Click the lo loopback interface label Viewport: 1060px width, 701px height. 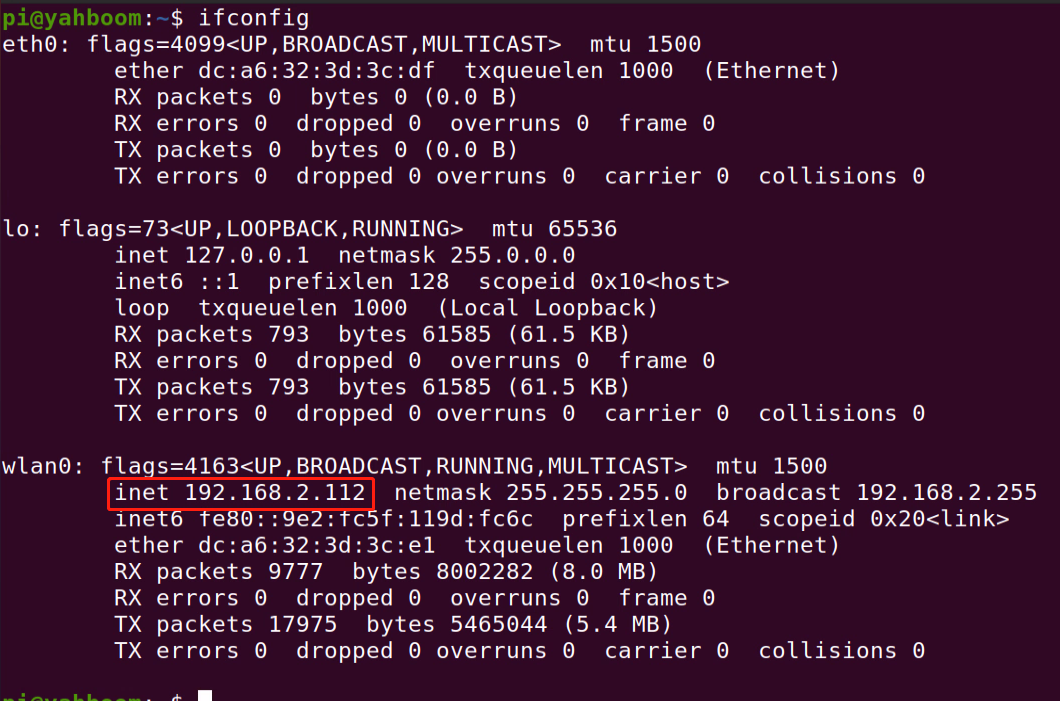[x=16, y=229]
